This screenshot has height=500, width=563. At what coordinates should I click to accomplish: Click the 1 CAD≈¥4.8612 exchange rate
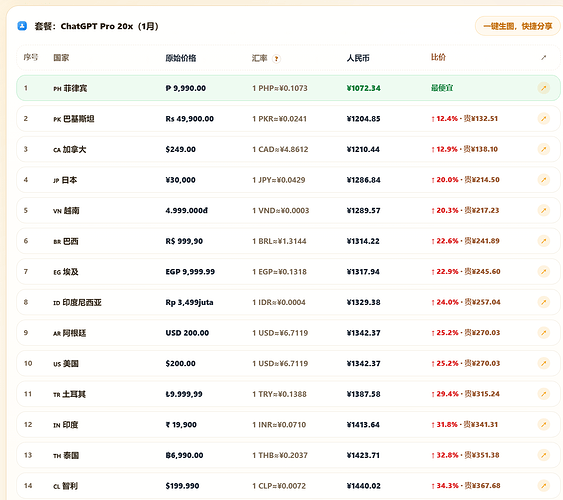coord(280,149)
